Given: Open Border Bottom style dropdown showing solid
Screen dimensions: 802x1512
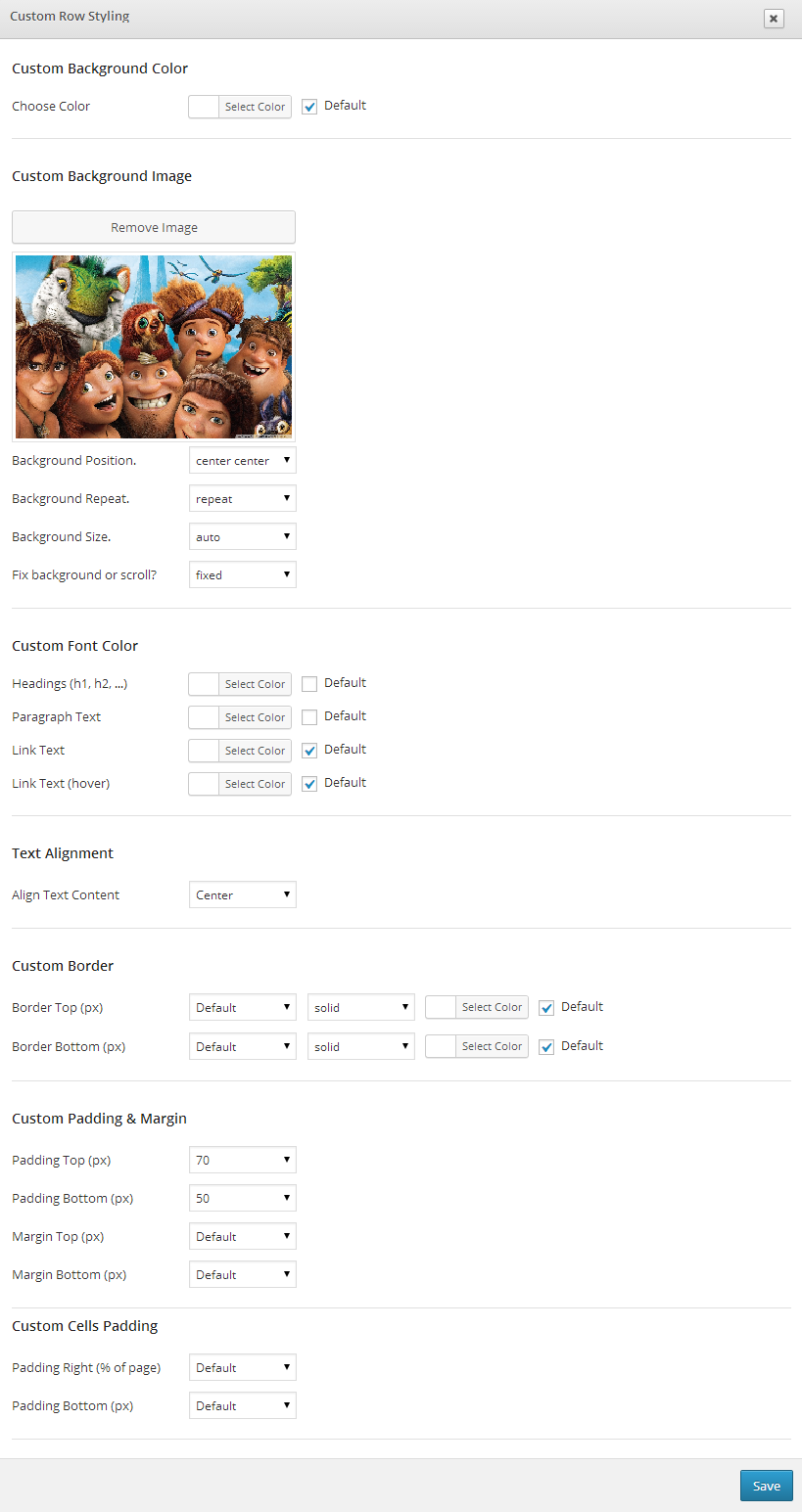Looking at the screenshot, I should tap(360, 1047).
